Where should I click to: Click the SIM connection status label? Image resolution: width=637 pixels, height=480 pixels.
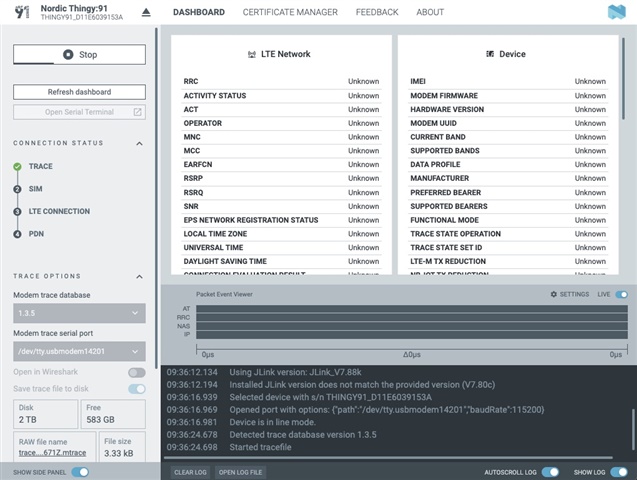pyautogui.click(x=35, y=189)
